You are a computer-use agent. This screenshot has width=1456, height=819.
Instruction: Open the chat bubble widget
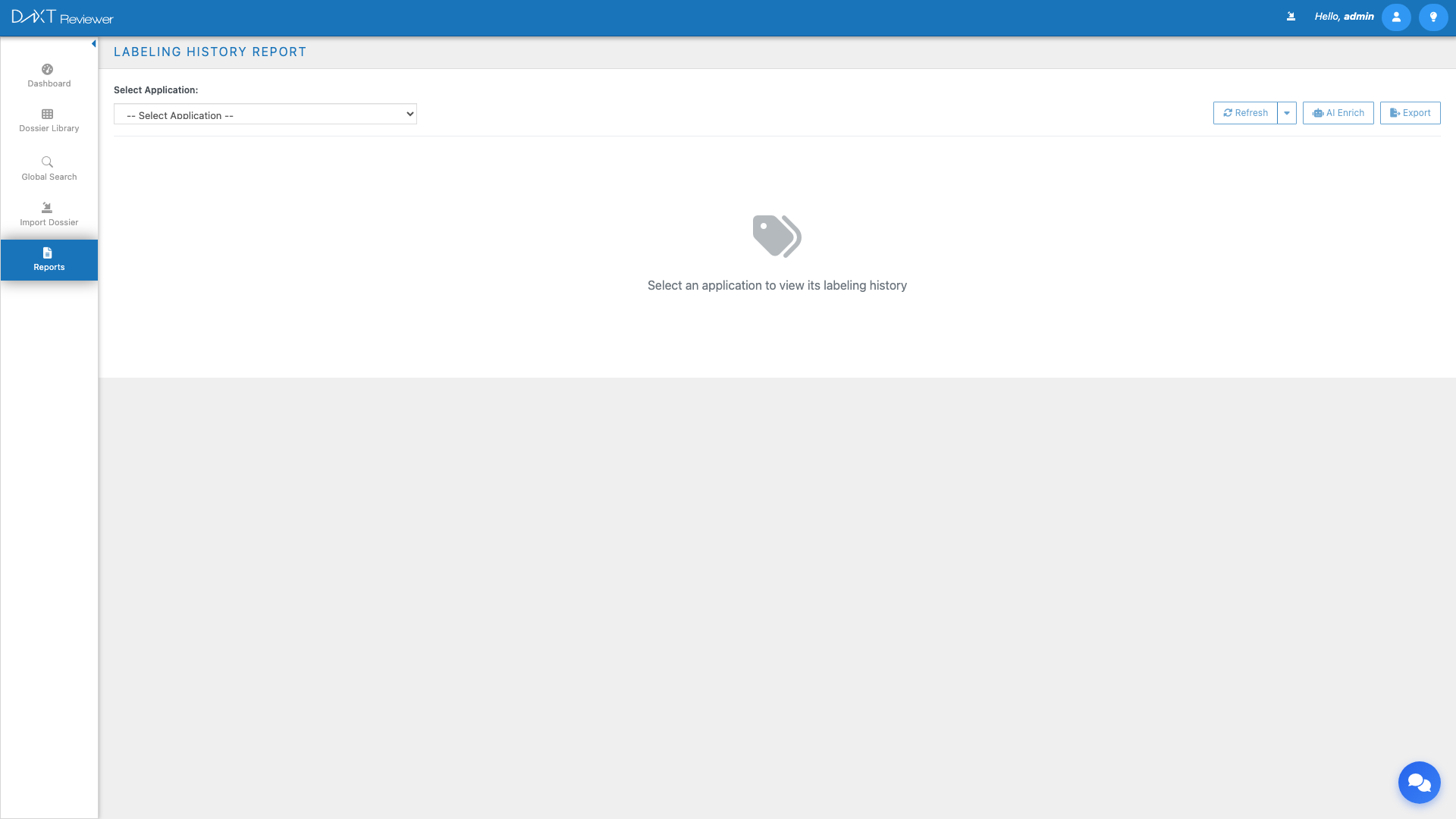pyautogui.click(x=1419, y=782)
